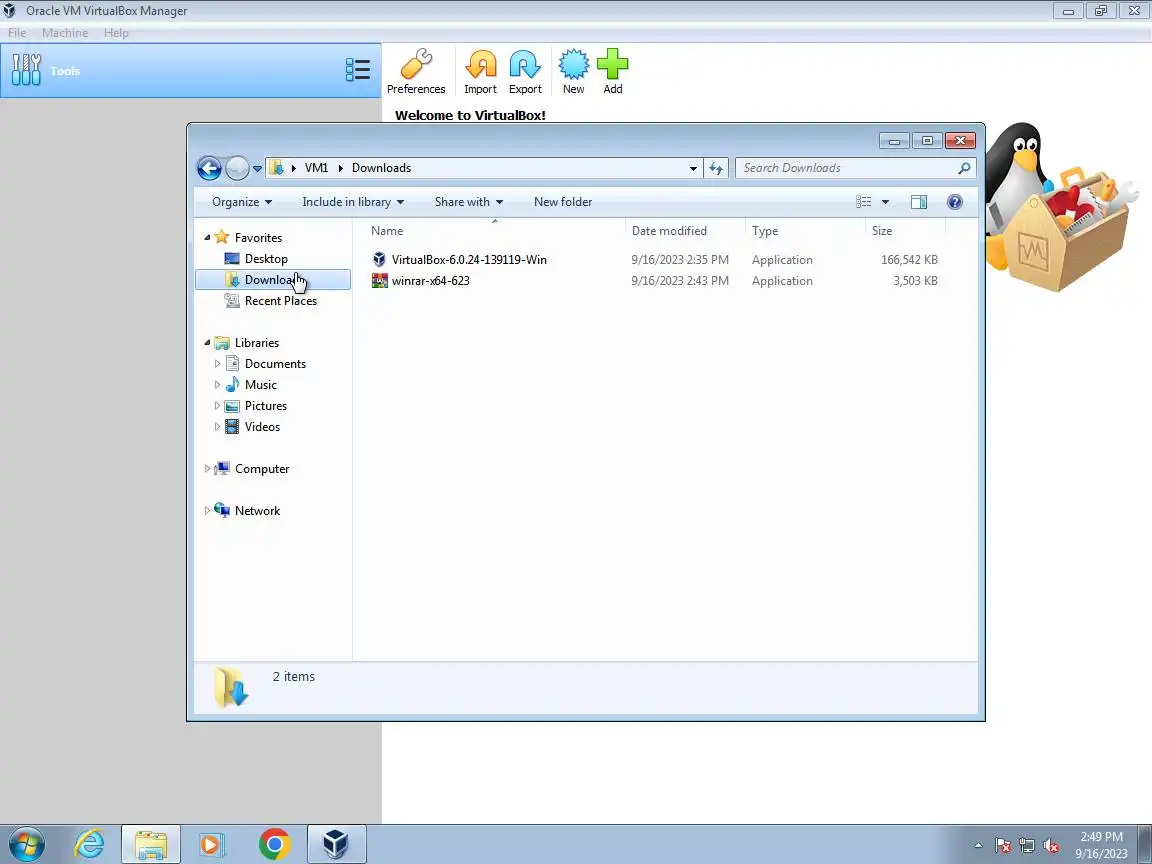Image resolution: width=1152 pixels, height=864 pixels.
Task: Select the VirtualBox-6.0.24-139119-Win file
Action: tap(469, 259)
